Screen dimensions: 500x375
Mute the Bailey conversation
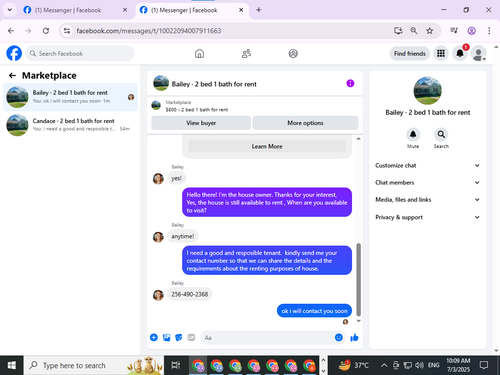point(413,134)
